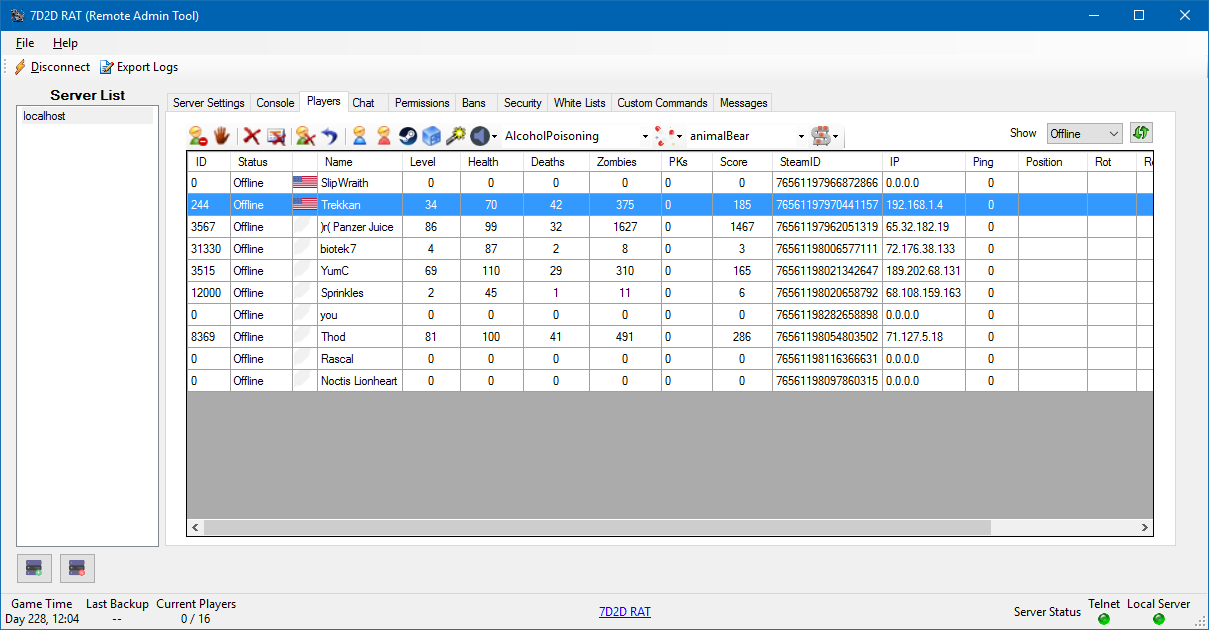Click the speaker icon in players toolbar
The image size is (1209, 630).
(480, 136)
